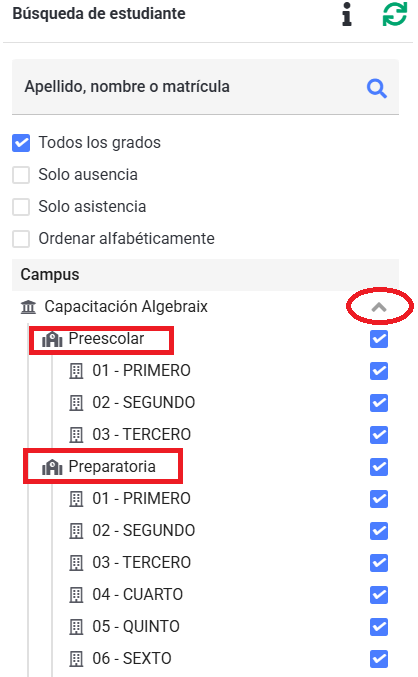
Task: Click the magnifier search icon
Action: coord(377,89)
